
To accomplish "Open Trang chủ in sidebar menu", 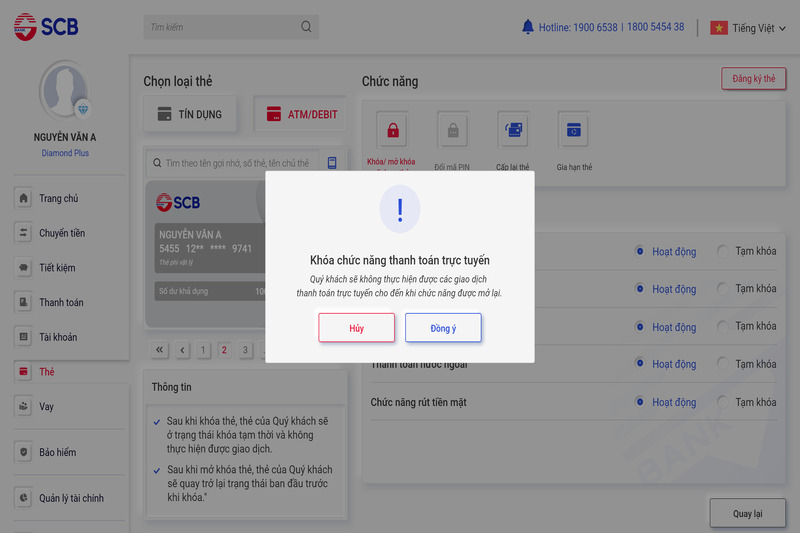I will click(x=58, y=198).
